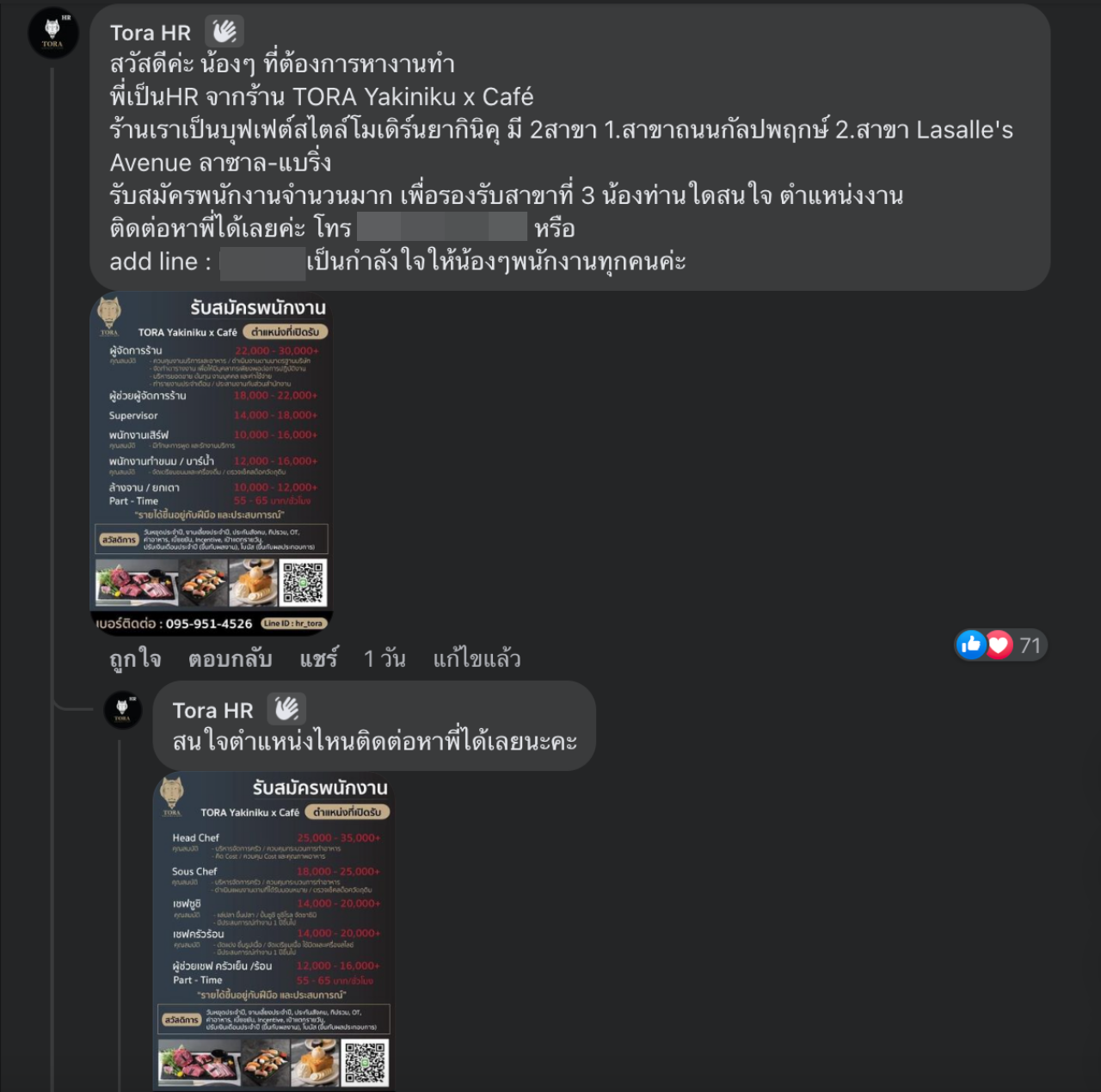Image resolution: width=1101 pixels, height=1092 pixels.
Task: Click the QR code in first poster
Action: click(x=304, y=583)
